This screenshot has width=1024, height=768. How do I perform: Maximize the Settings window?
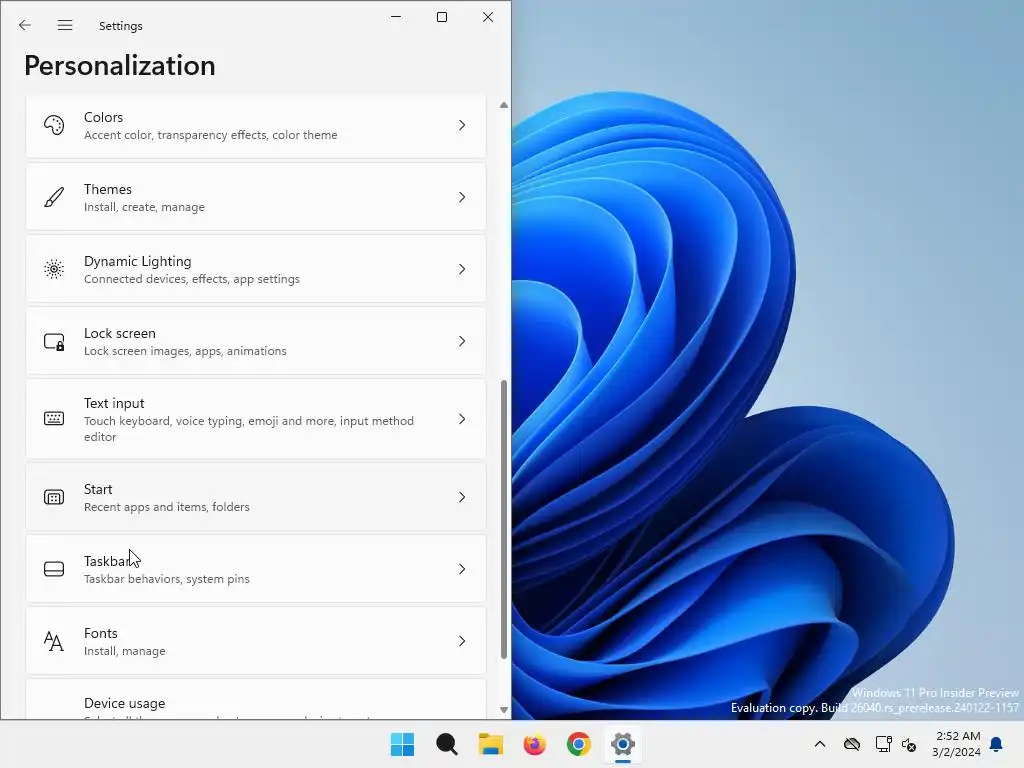(442, 17)
